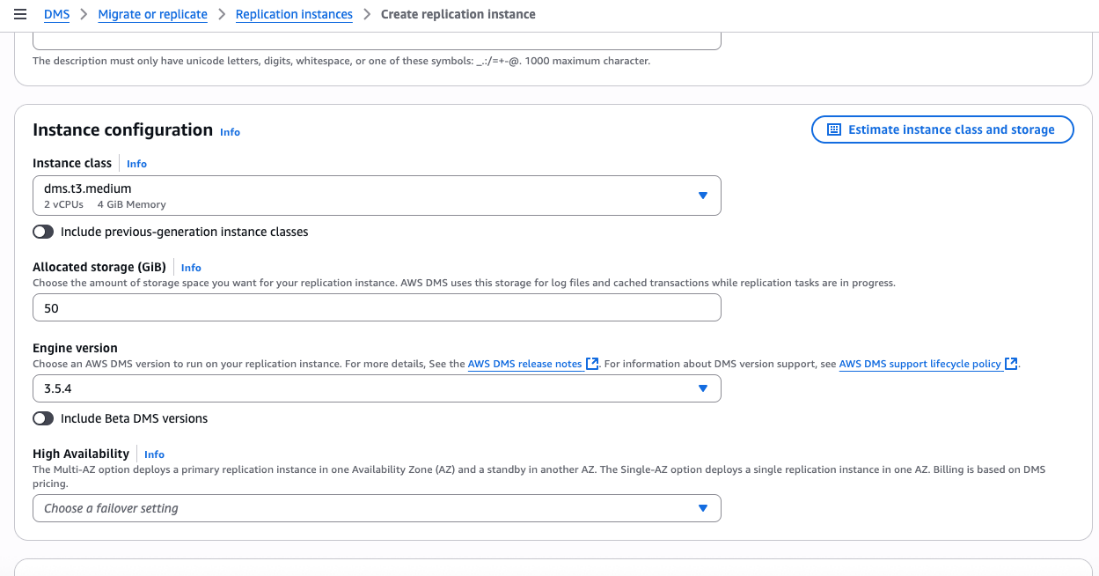Enable Include previous-generation instance classes toggle
The width and height of the screenshot is (1099, 576).
coord(43,232)
